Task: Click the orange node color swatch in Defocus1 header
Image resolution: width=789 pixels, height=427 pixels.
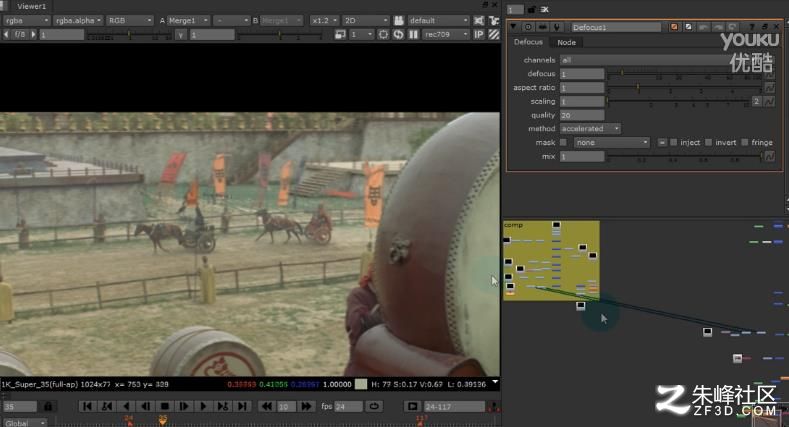Action: click(674, 27)
